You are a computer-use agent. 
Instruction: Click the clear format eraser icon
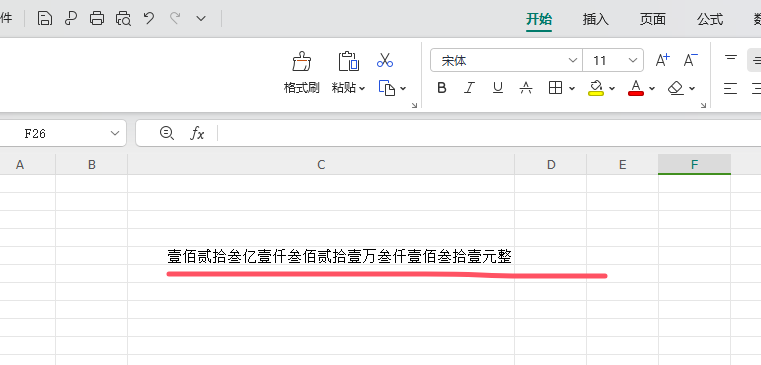click(676, 88)
